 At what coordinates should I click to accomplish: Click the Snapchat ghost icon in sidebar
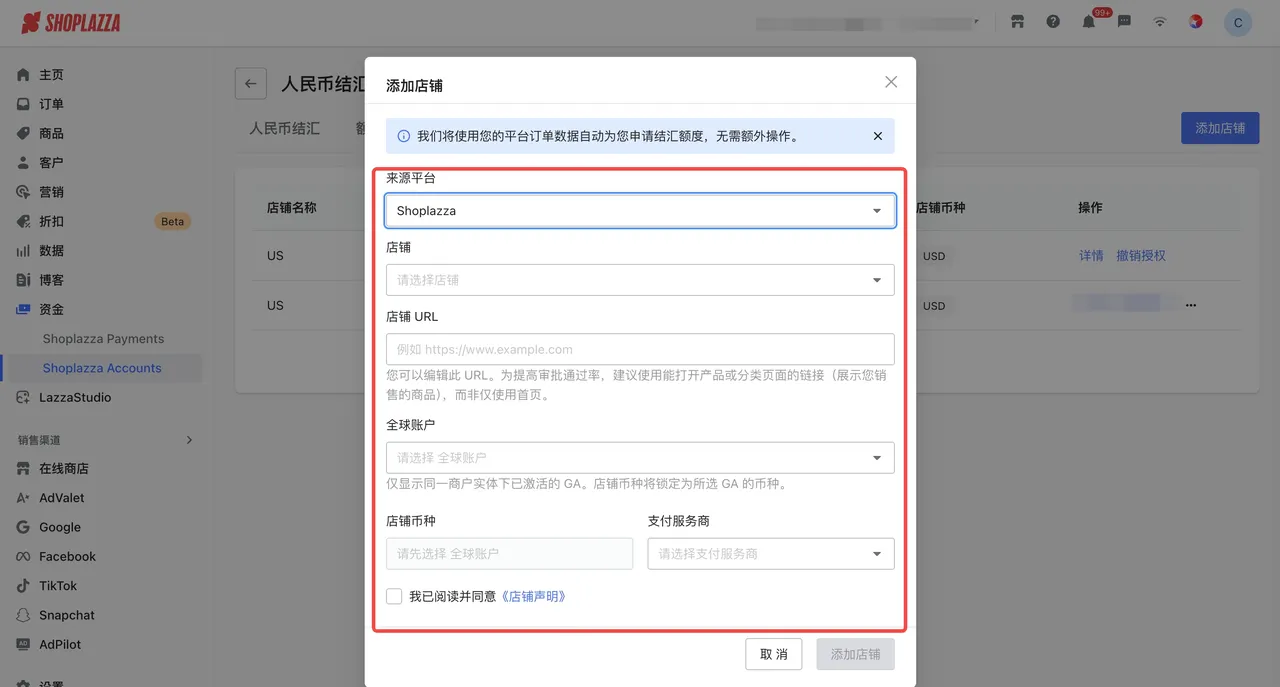pos(23,615)
